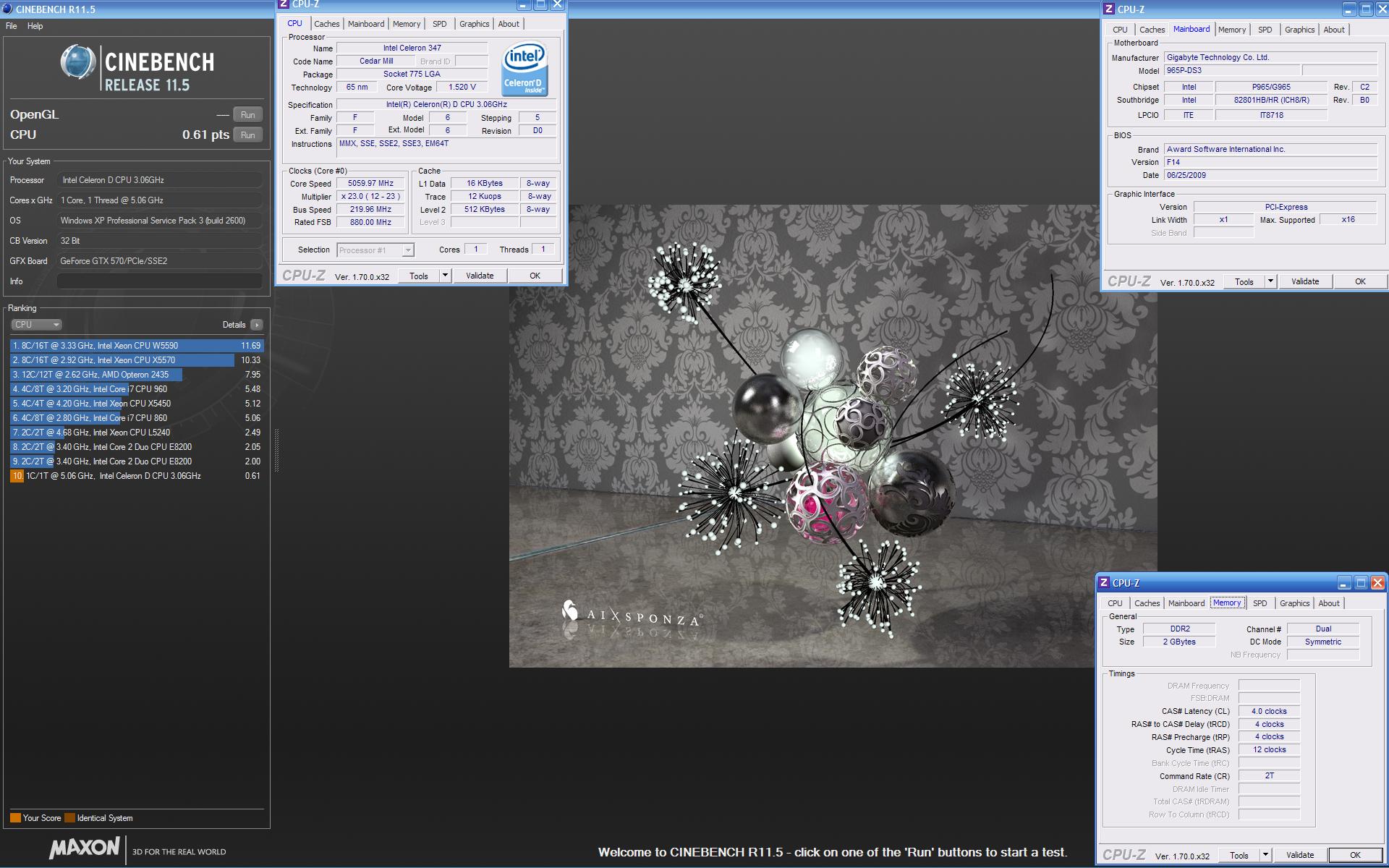The height and width of the screenshot is (868, 1389).
Task: Click the Intel Celeron D logo badge
Action: 524,69
